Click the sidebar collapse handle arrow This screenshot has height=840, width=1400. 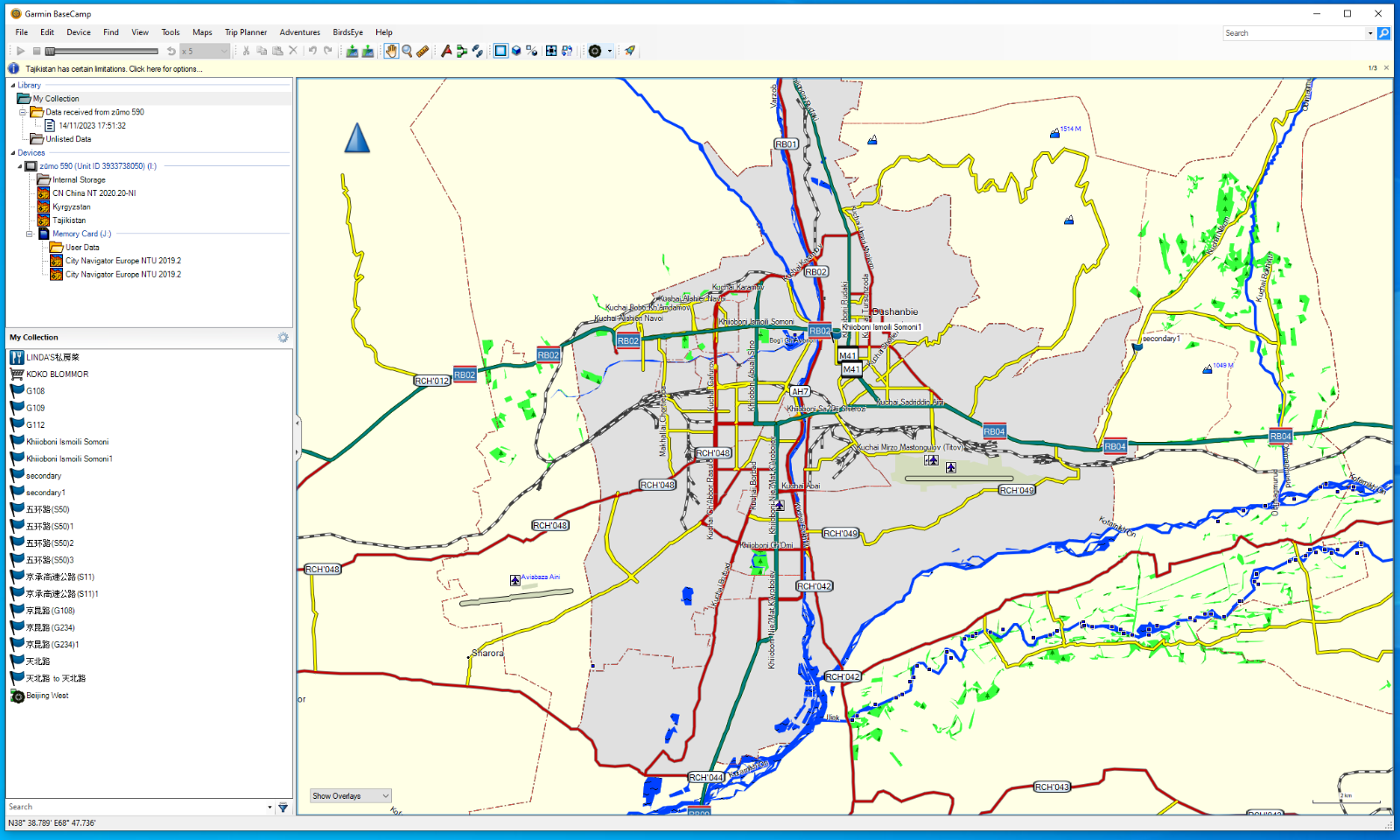tap(297, 437)
